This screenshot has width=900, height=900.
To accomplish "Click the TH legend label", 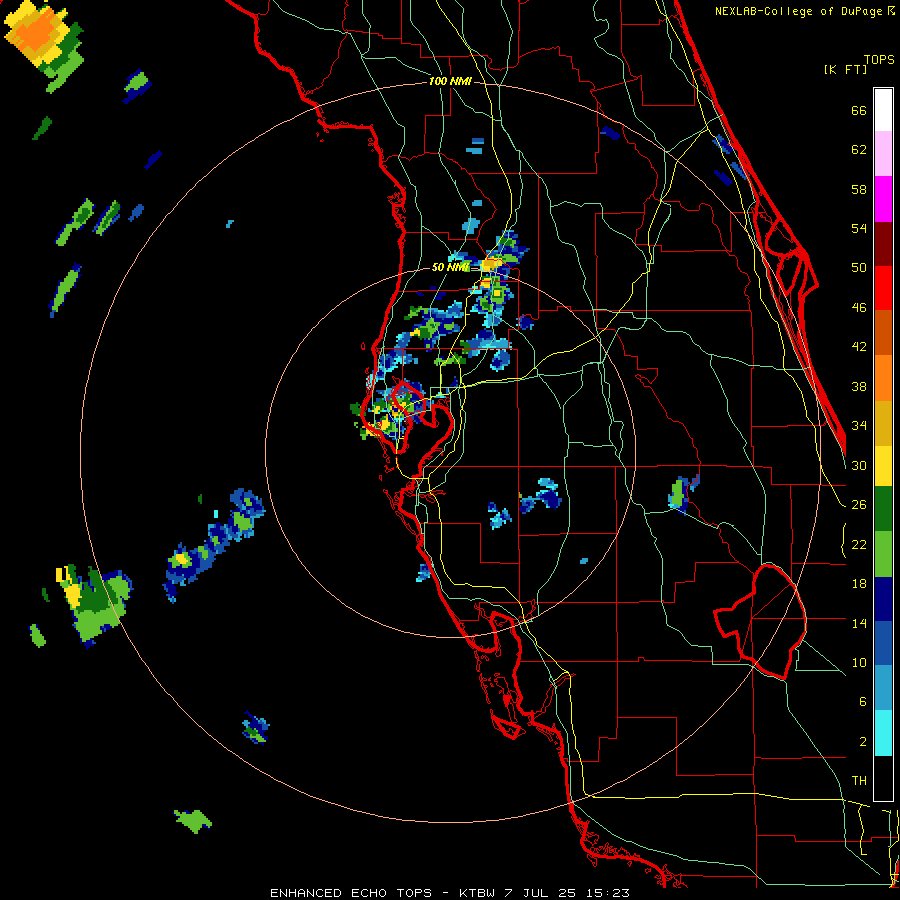I will click(859, 781).
